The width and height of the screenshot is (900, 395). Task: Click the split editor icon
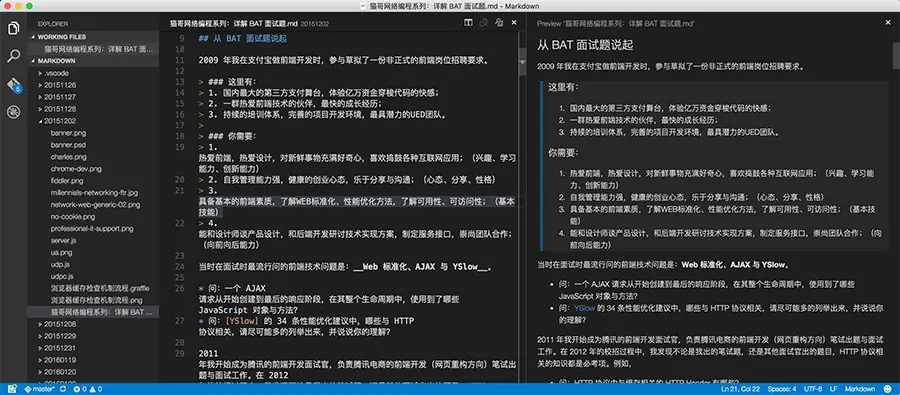click(468, 23)
